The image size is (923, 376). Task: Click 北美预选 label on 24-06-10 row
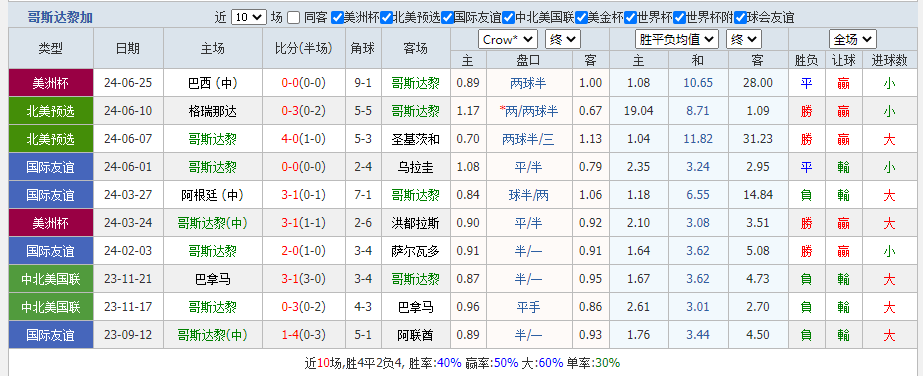[x=51, y=111]
